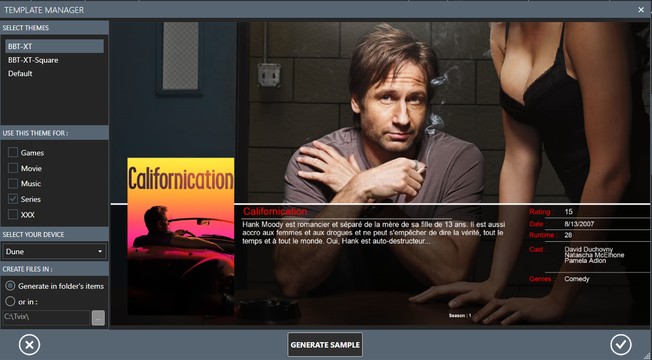652x360 pixels.
Task: Tick the Music checkbox
Action: pos(13,183)
